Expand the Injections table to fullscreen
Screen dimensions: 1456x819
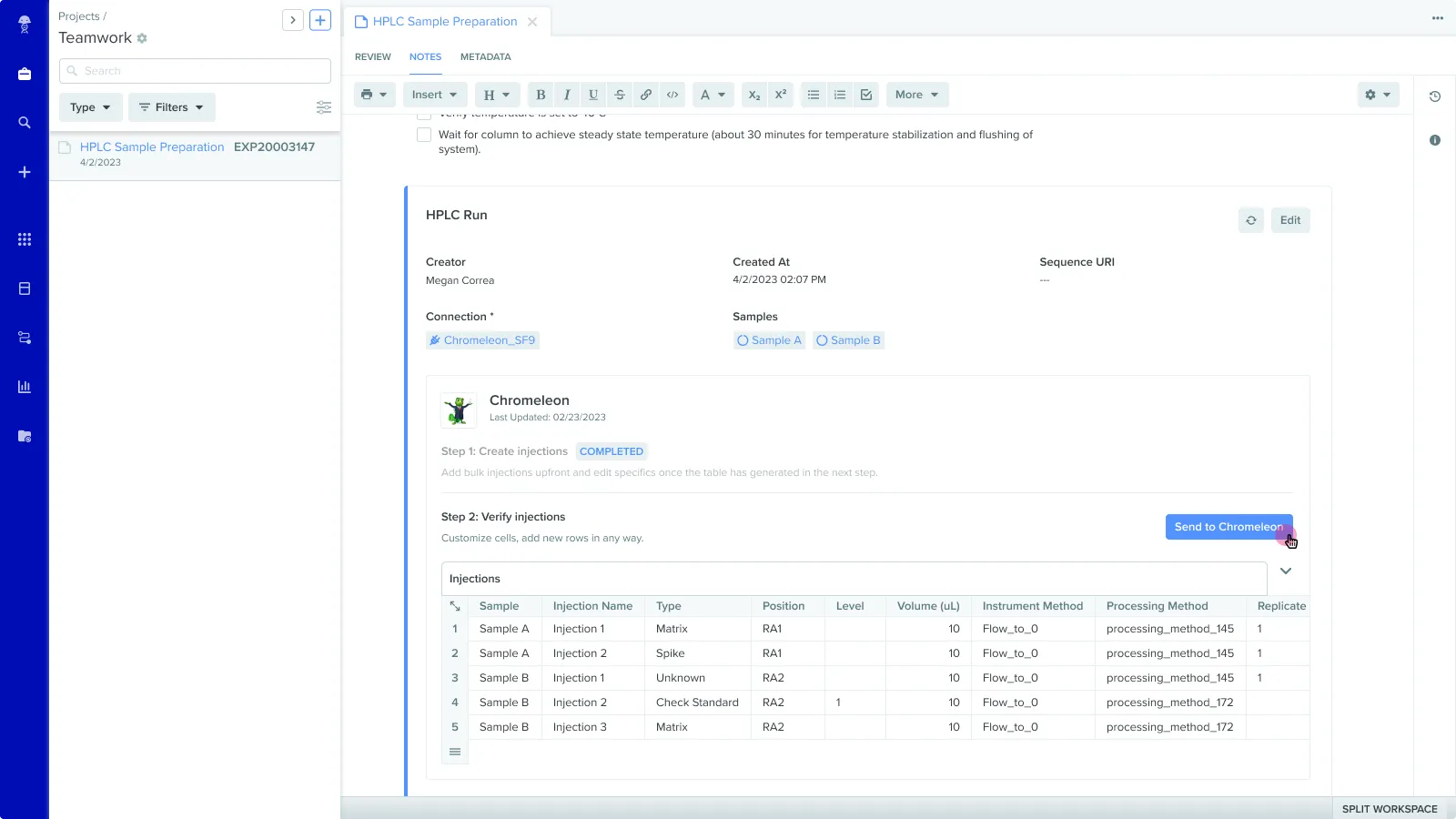455,606
